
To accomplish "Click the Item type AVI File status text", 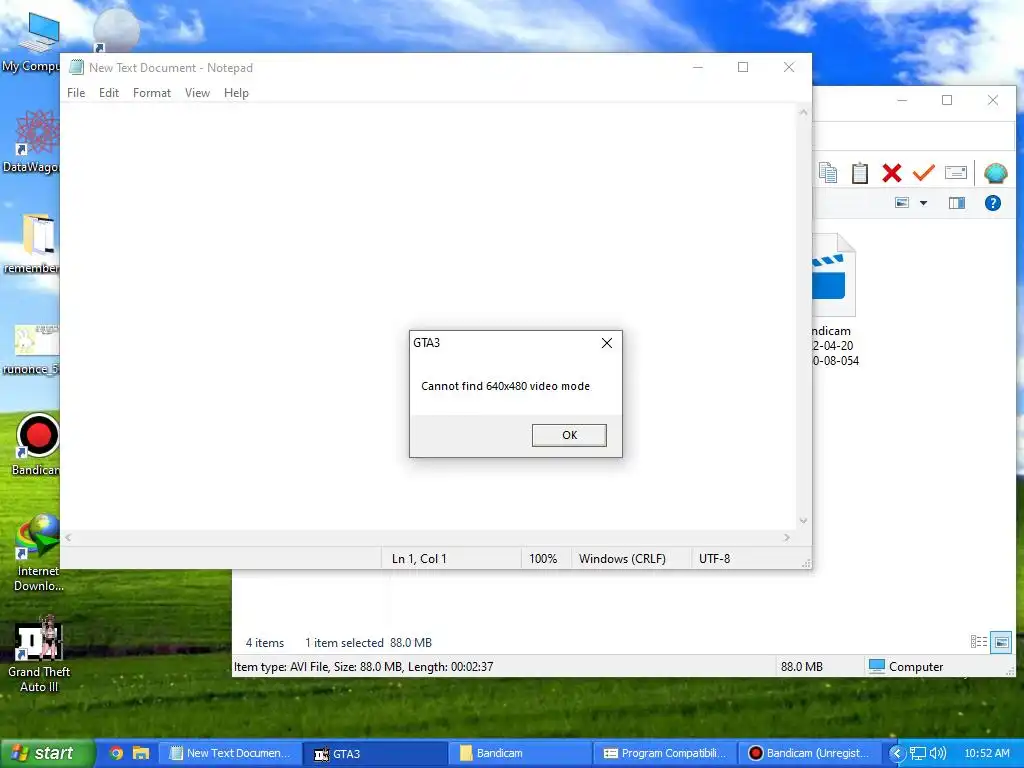I will [364, 667].
